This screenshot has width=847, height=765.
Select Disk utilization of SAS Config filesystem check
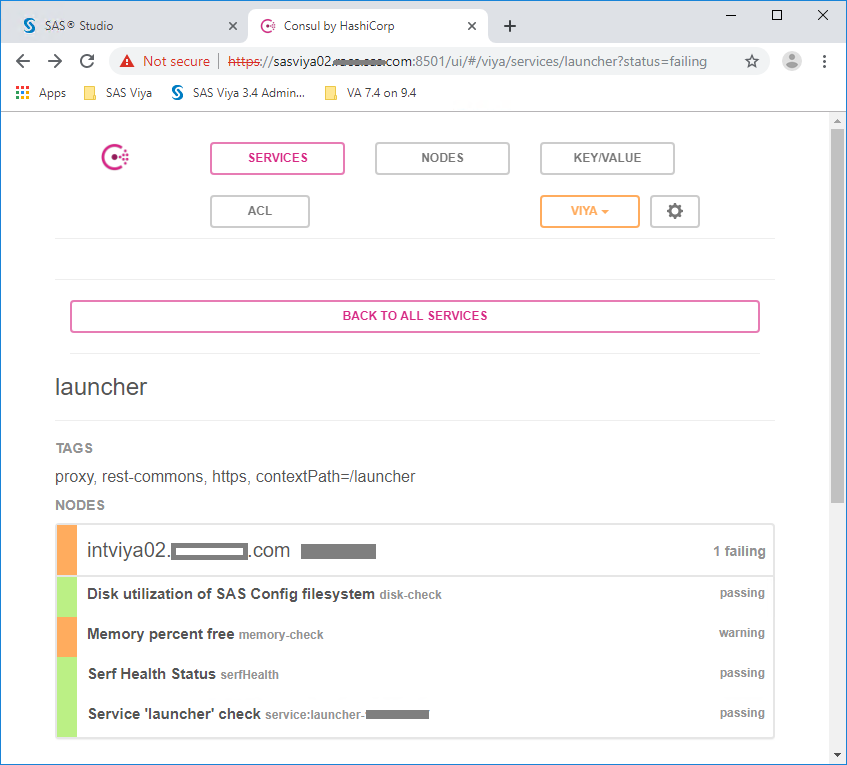tap(415, 594)
